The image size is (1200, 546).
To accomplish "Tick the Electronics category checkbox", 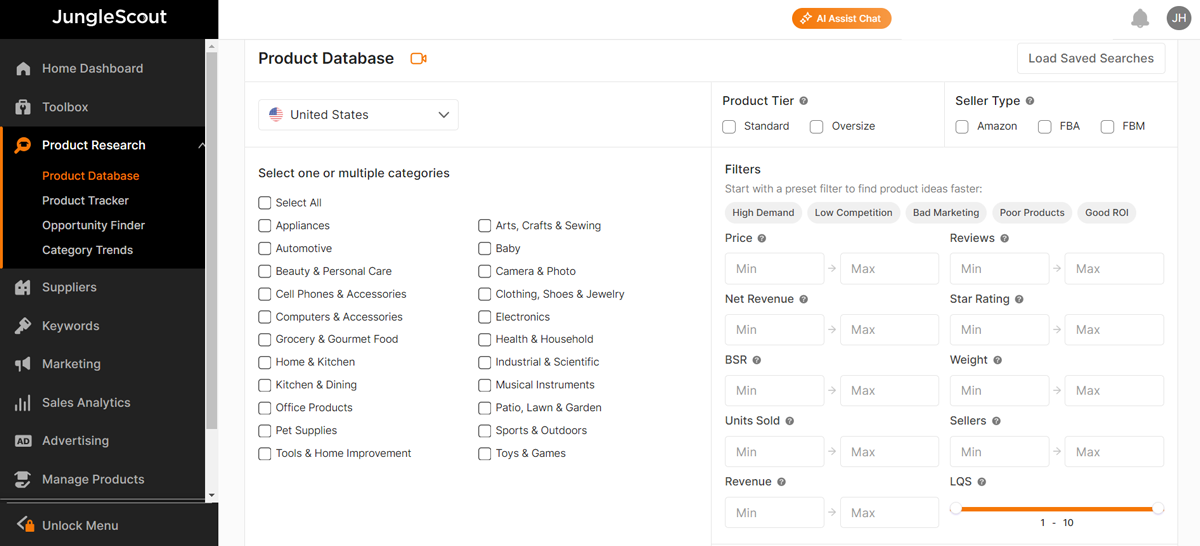I will 485,317.
